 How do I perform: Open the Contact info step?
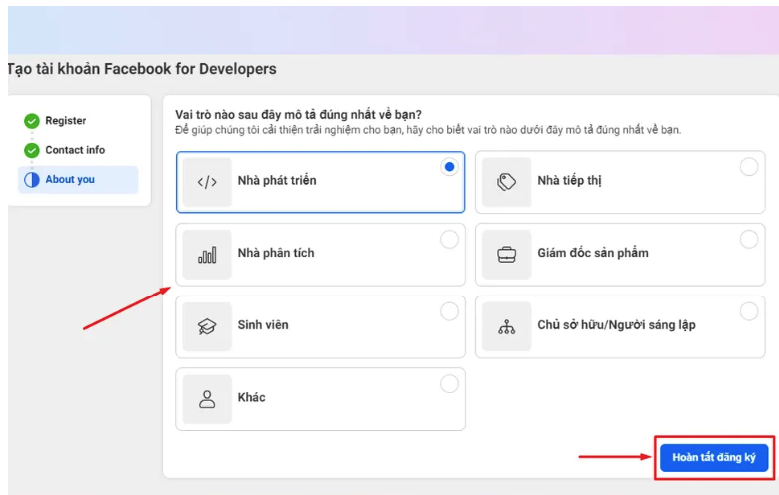pos(75,150)
